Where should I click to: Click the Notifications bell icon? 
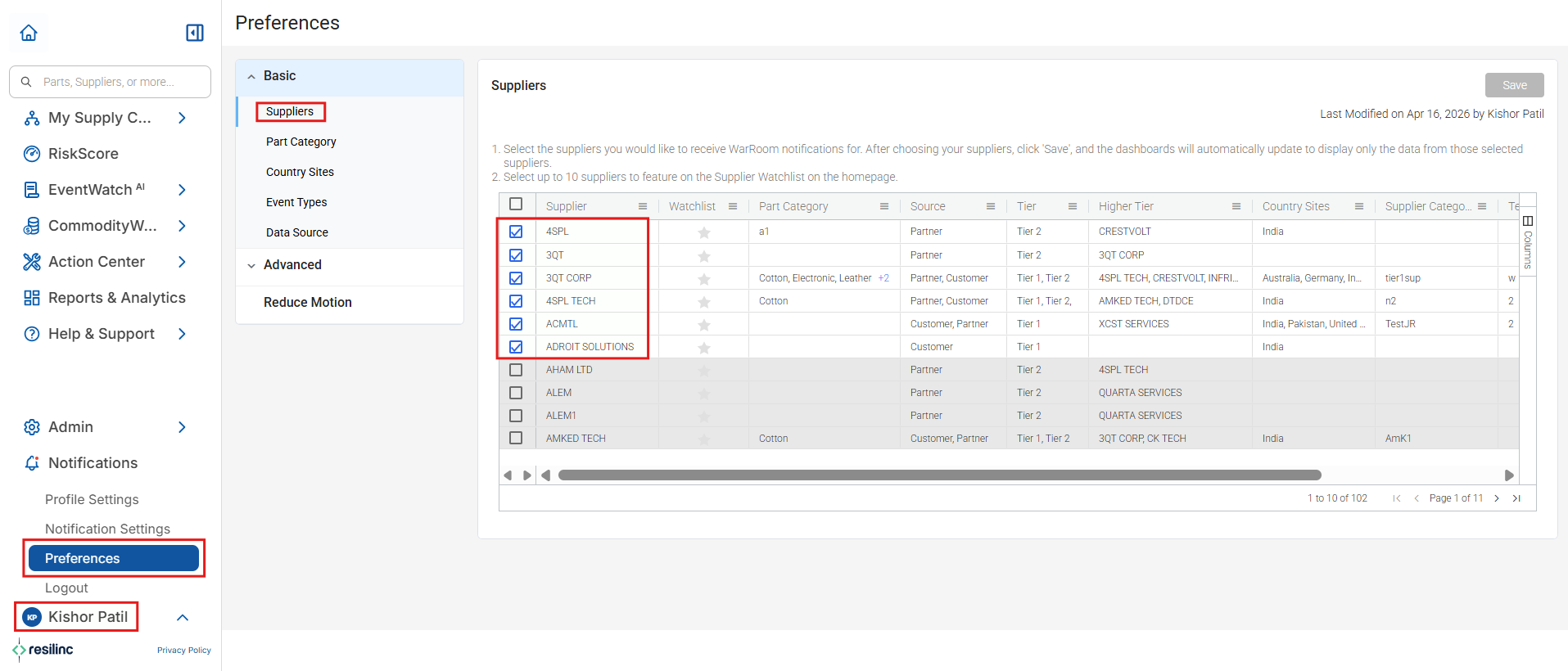tap(32, 463)
